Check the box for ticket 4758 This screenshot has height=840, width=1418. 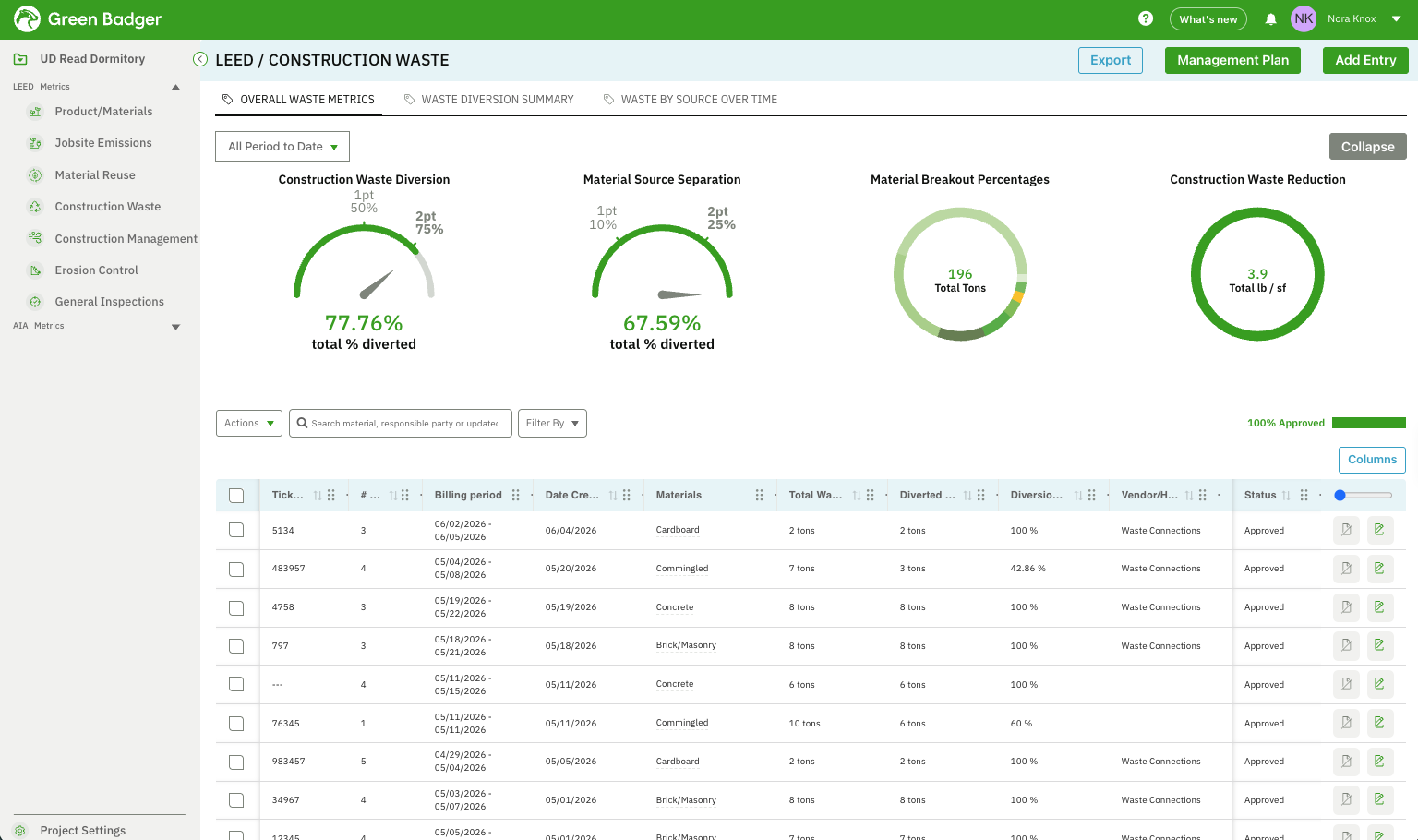[236, 608]
